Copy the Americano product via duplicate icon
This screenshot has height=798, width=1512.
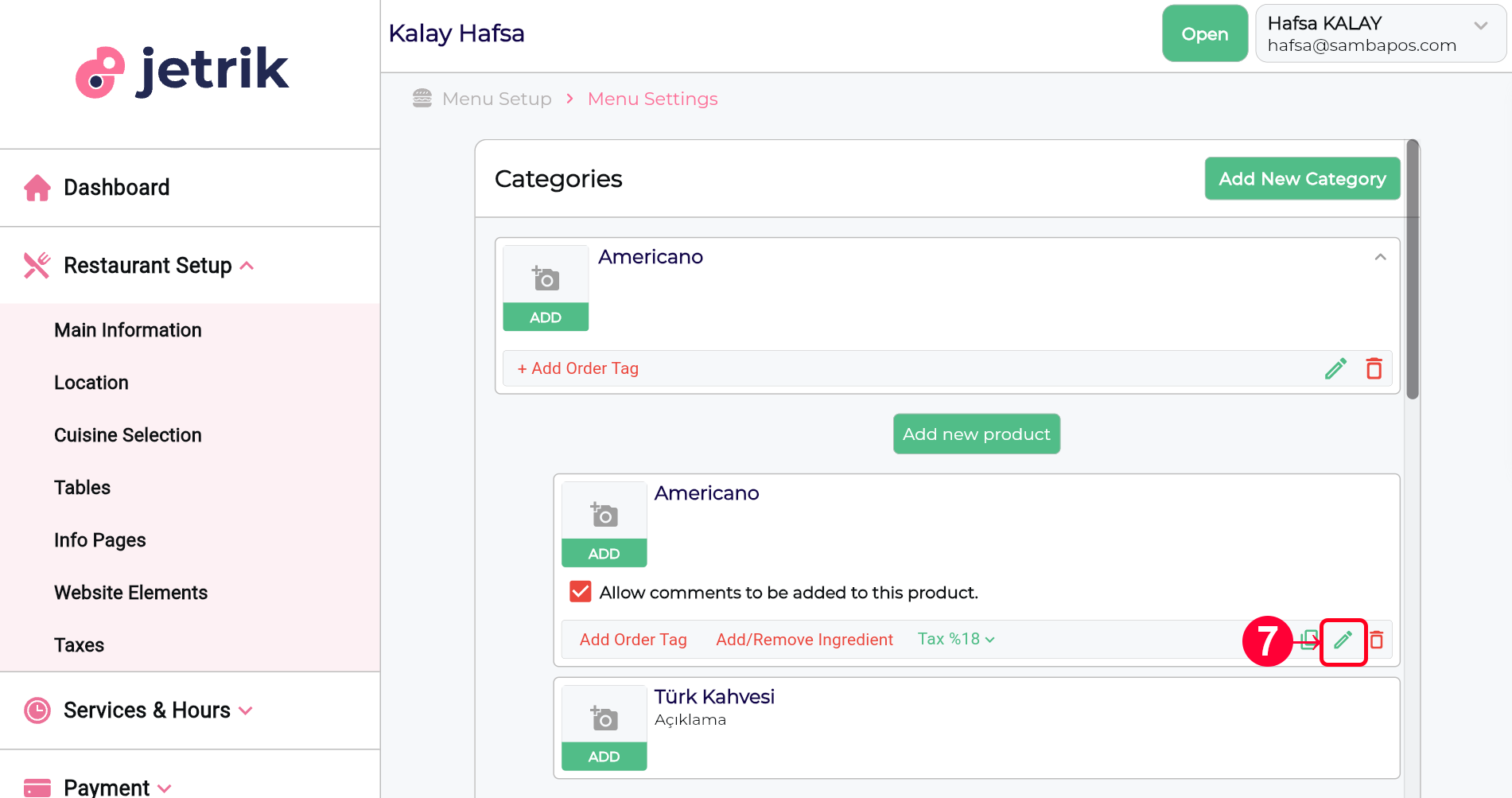1309,640
